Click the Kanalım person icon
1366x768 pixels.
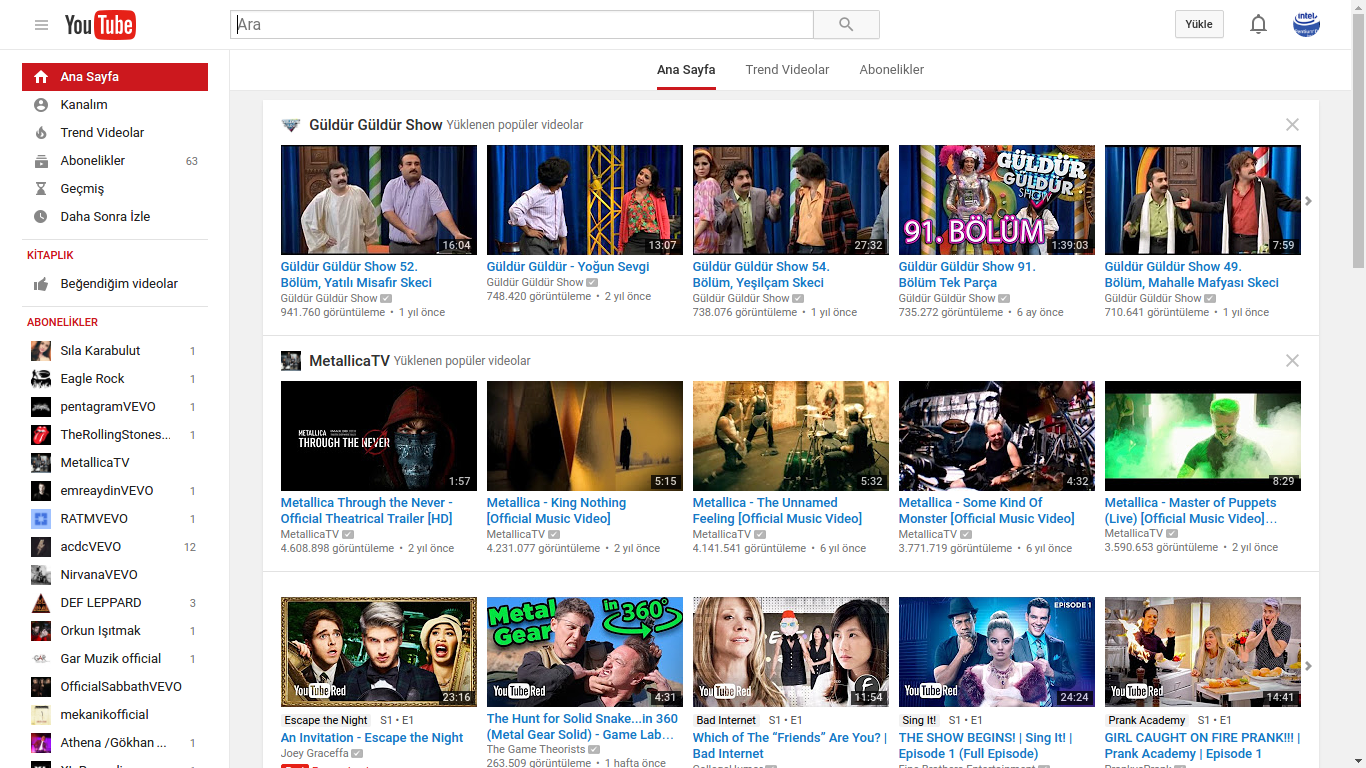[x=41, y=105]
